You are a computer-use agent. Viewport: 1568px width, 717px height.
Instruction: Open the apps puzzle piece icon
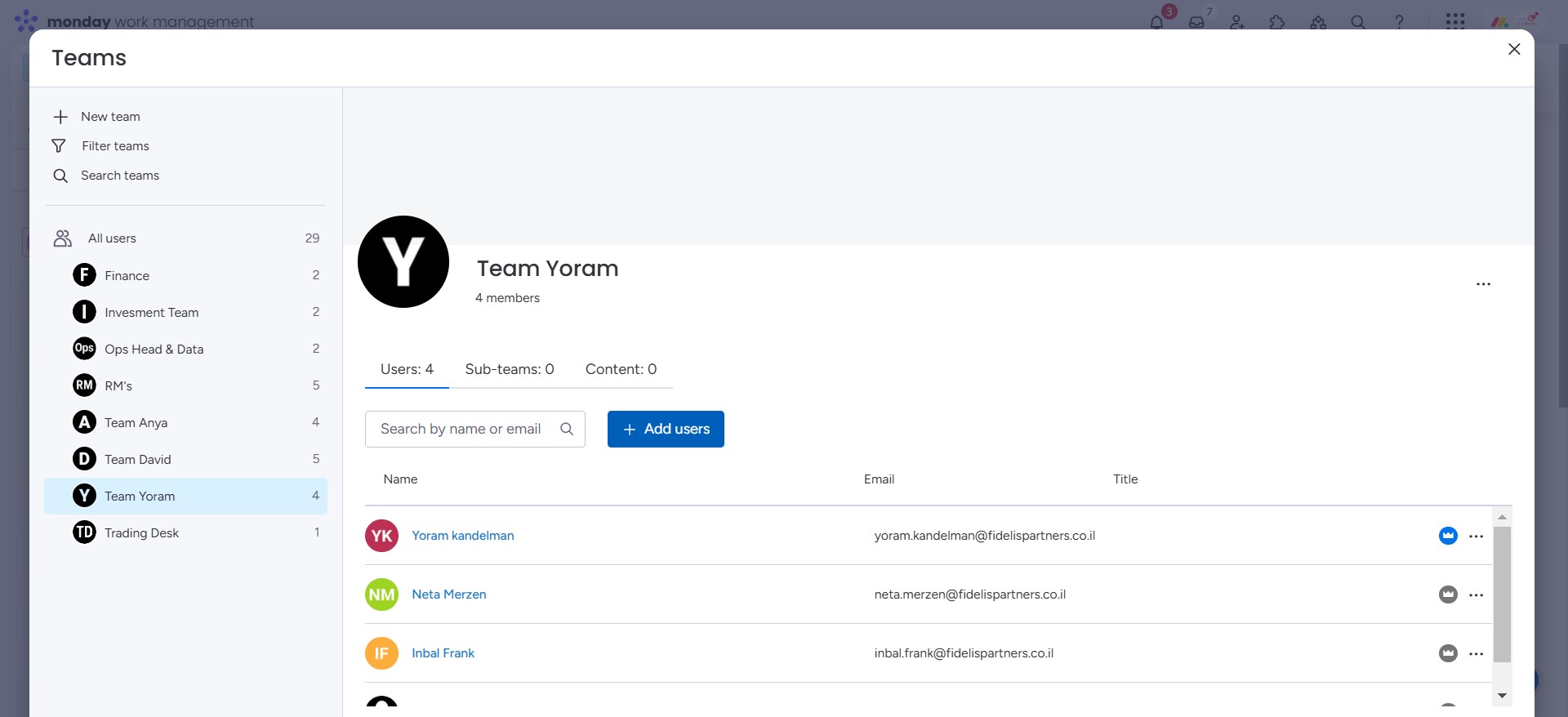point(1277,22)
